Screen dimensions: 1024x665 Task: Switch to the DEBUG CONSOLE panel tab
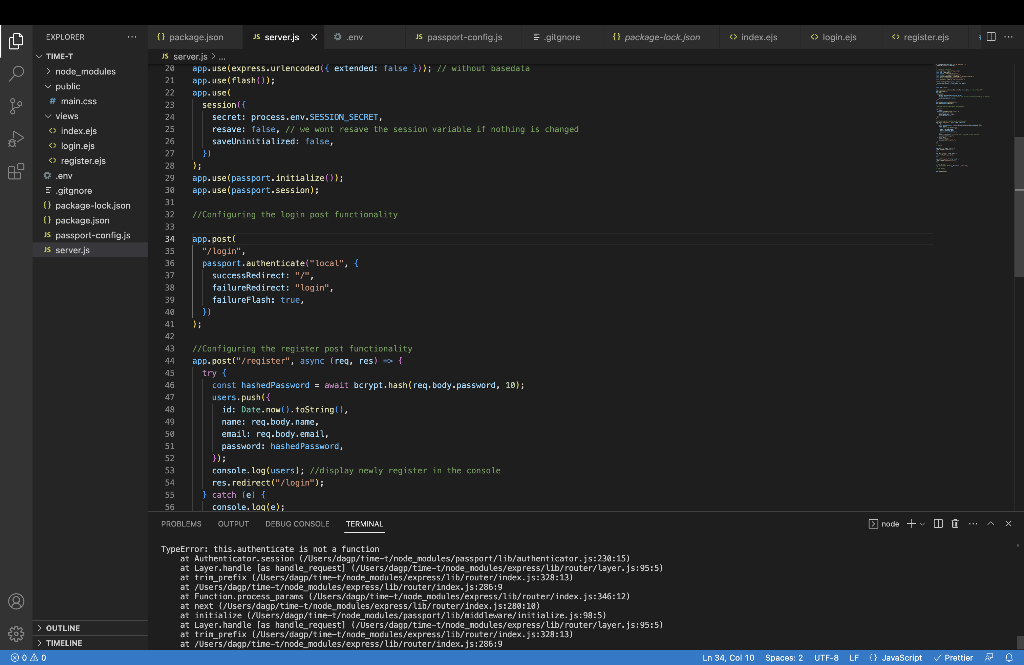(x=297, y=523)
